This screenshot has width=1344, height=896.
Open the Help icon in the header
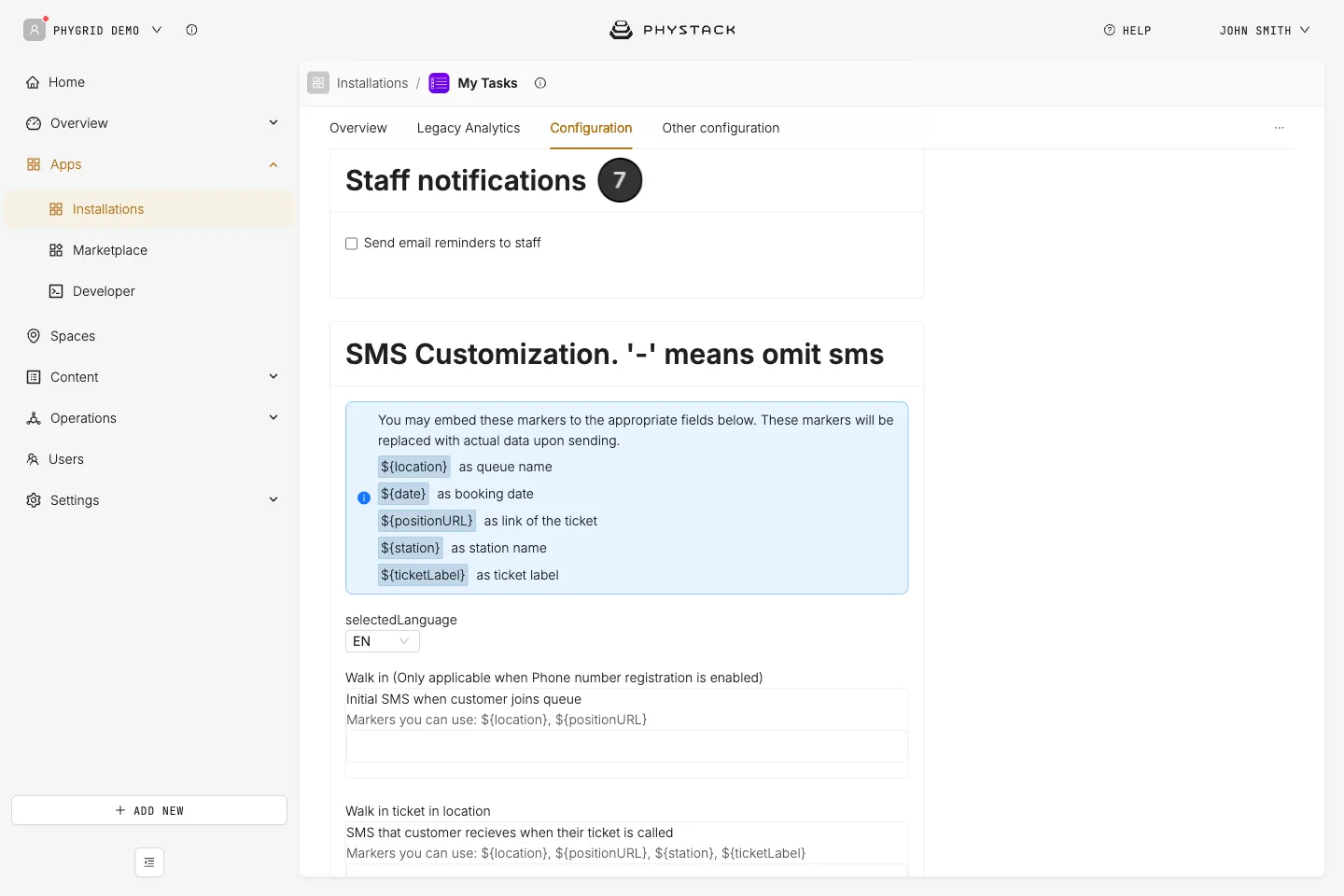pos(1109,30)
